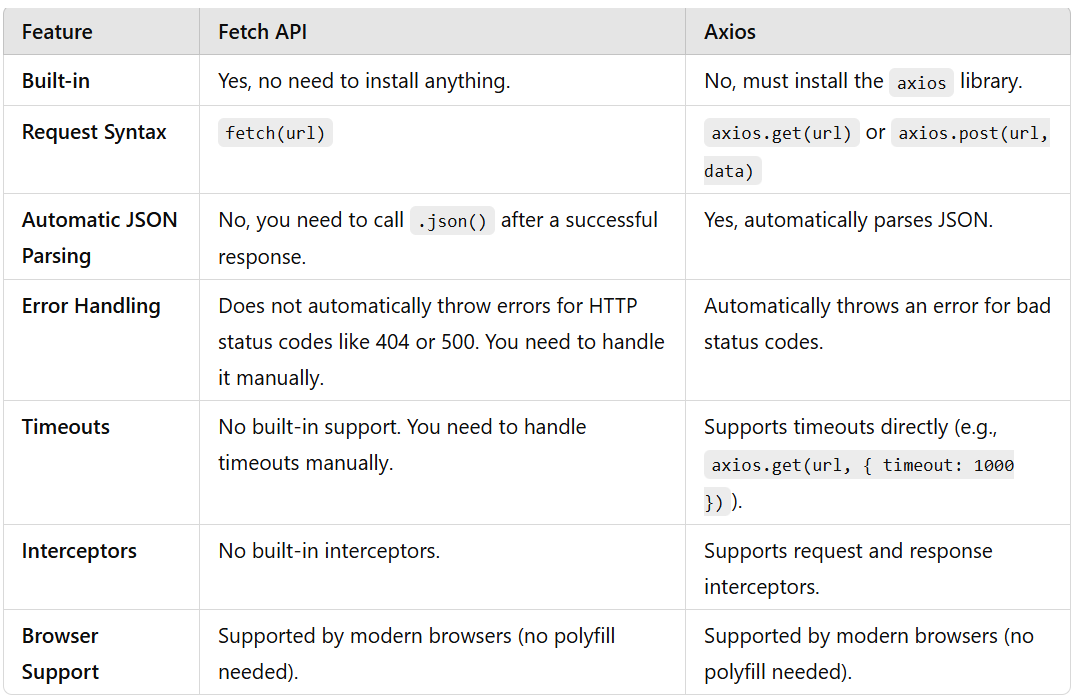Click the .json() inline code
The image size is (1078, 698).
pos(452,221)
